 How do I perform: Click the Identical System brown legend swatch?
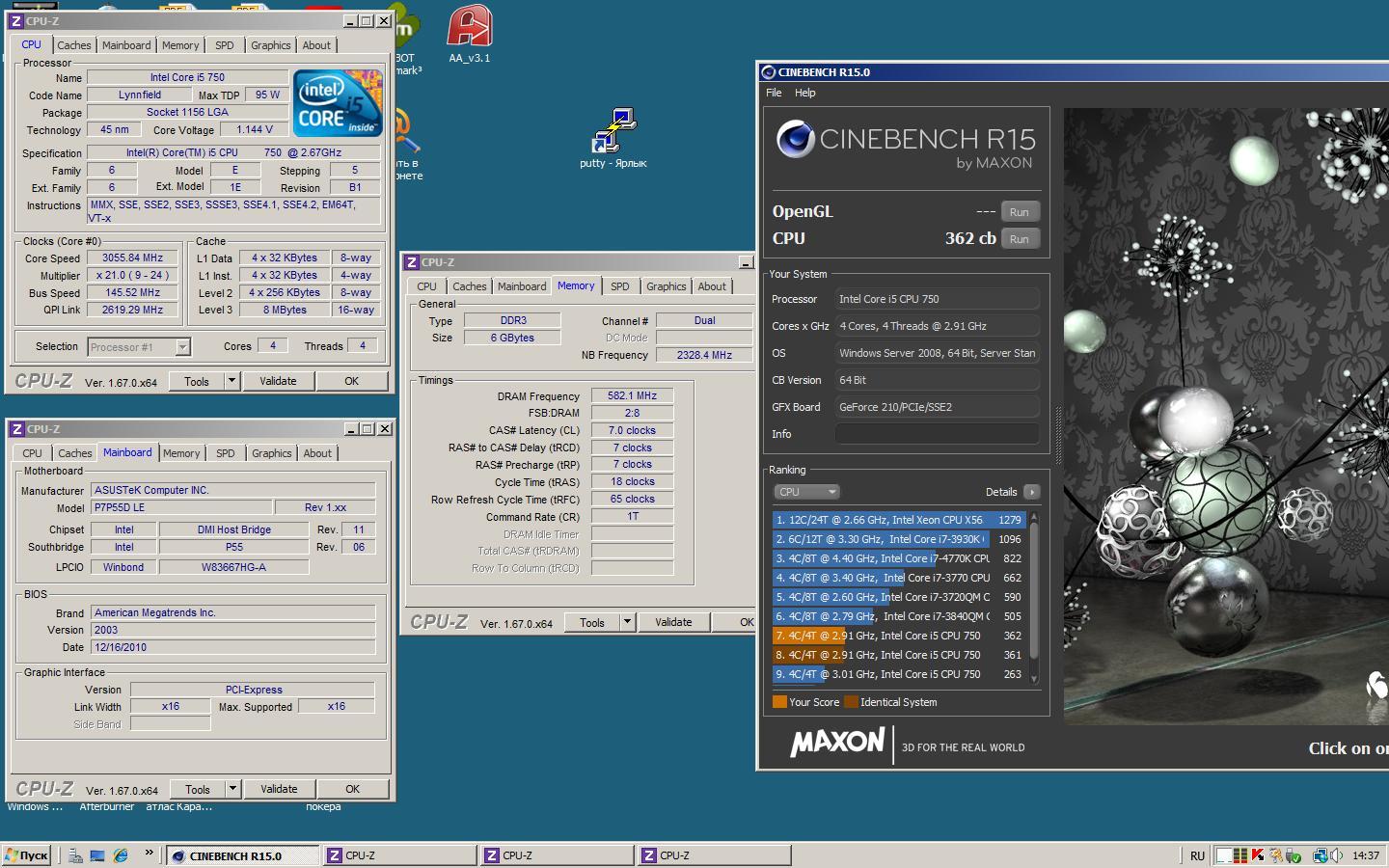coord(851,702)
